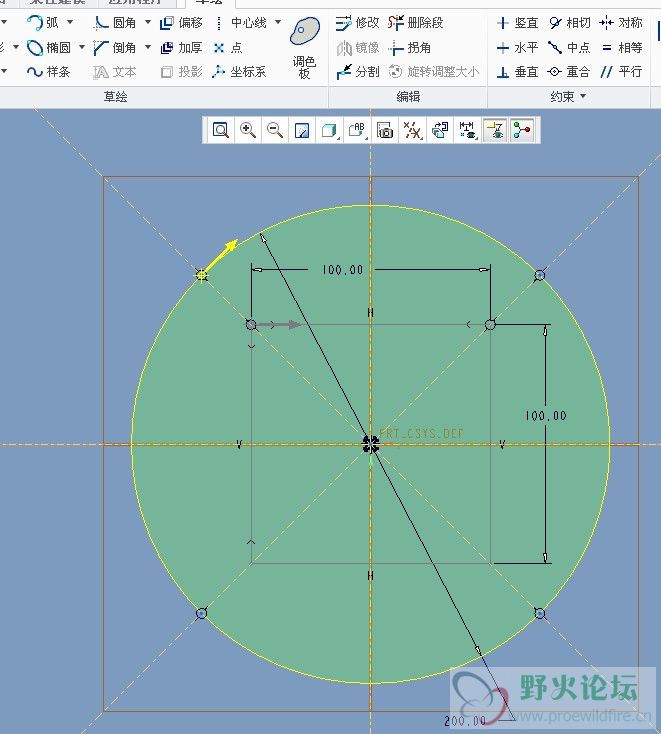661x734 pixels.
Task: Activate the 加厚 (thicken) tool
Action: click(181, 47)
